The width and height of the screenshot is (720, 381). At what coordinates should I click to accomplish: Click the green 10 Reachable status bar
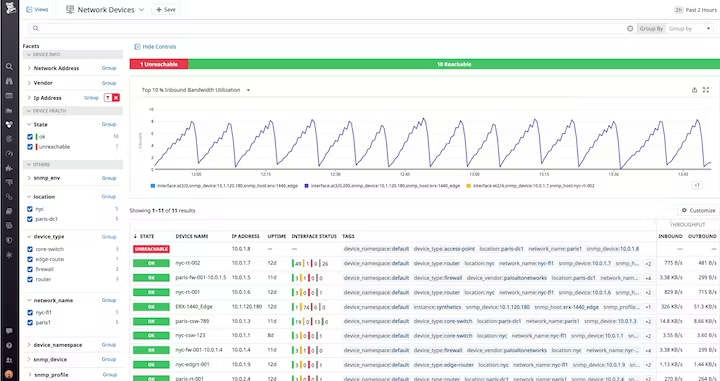[x=454, y=64]
